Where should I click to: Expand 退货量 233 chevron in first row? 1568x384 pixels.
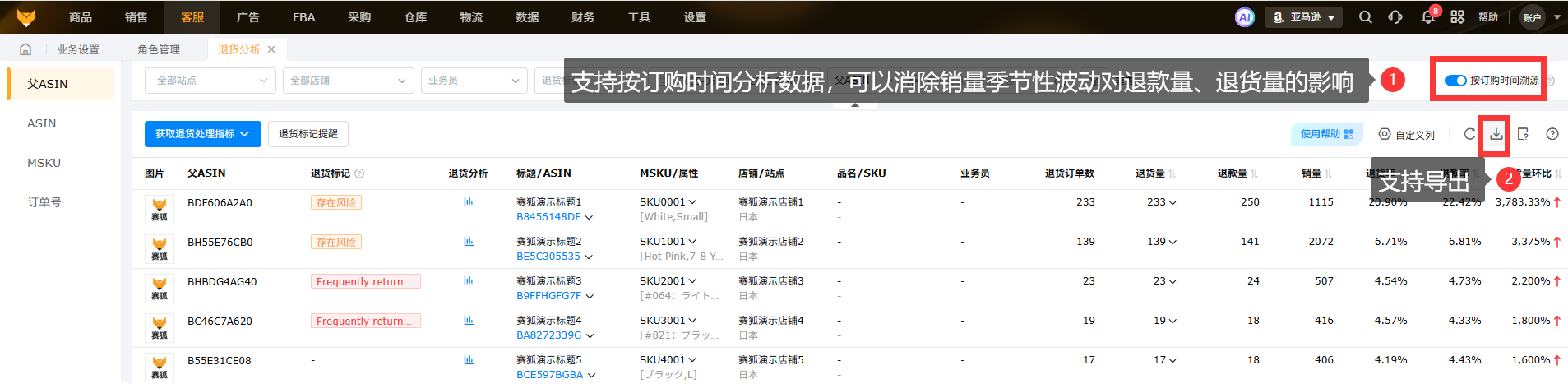coord(1173,202)
